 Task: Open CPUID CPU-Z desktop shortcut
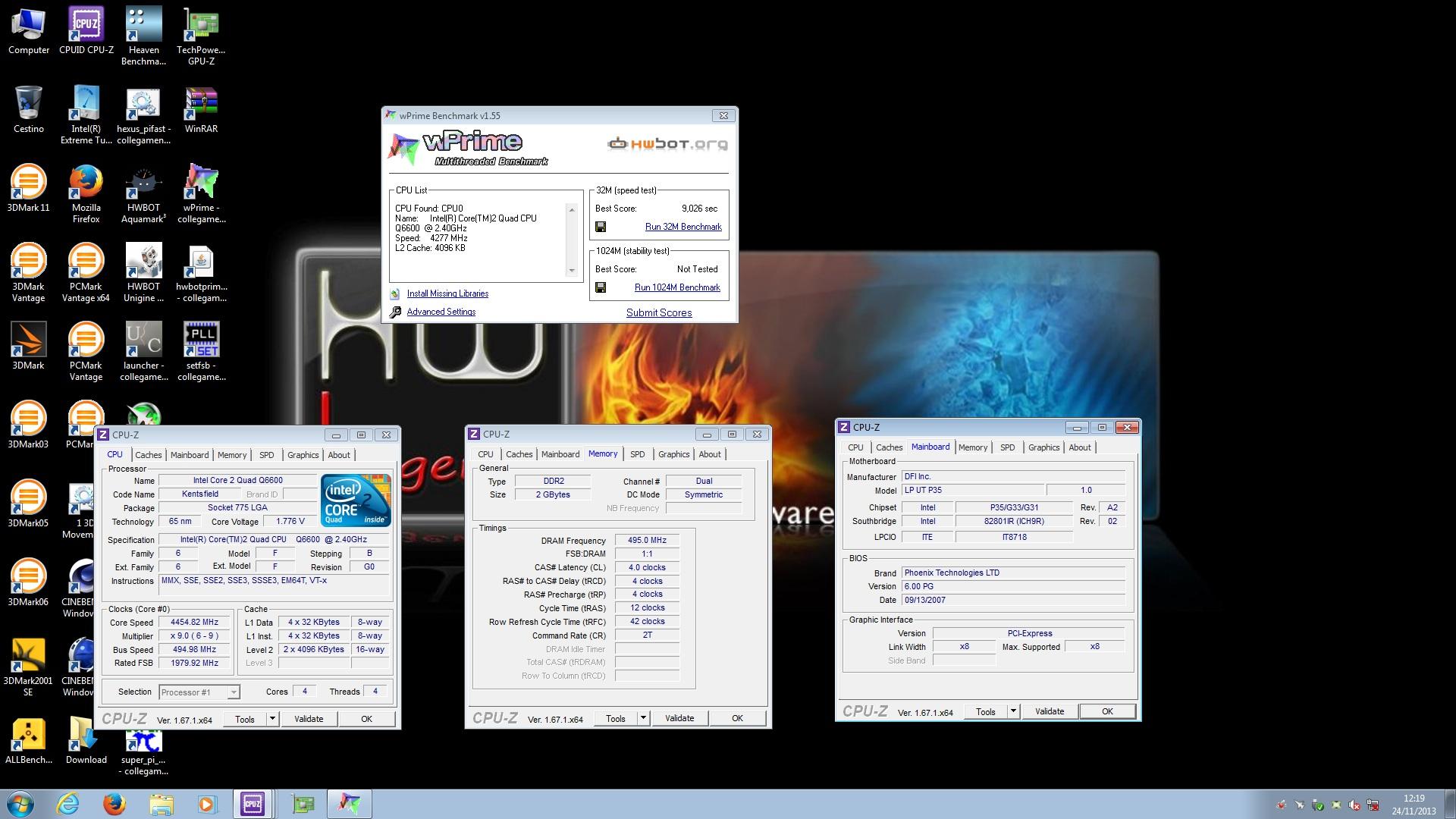click(x=86, y=32)
